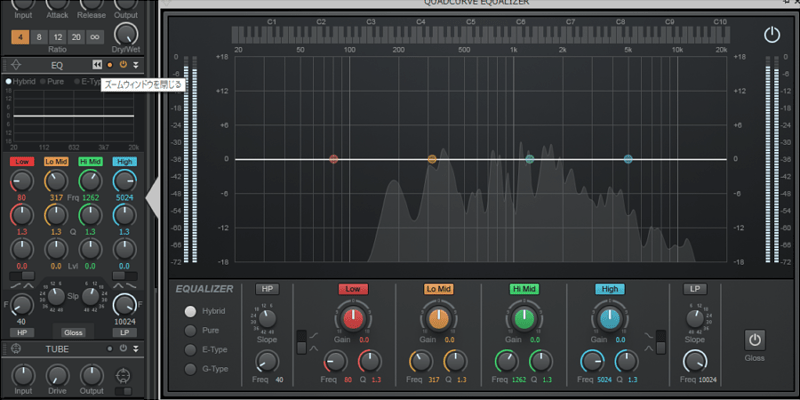Enable the LP filter button in fly-out
Screen dimensions: 800x400
point(695,289)
